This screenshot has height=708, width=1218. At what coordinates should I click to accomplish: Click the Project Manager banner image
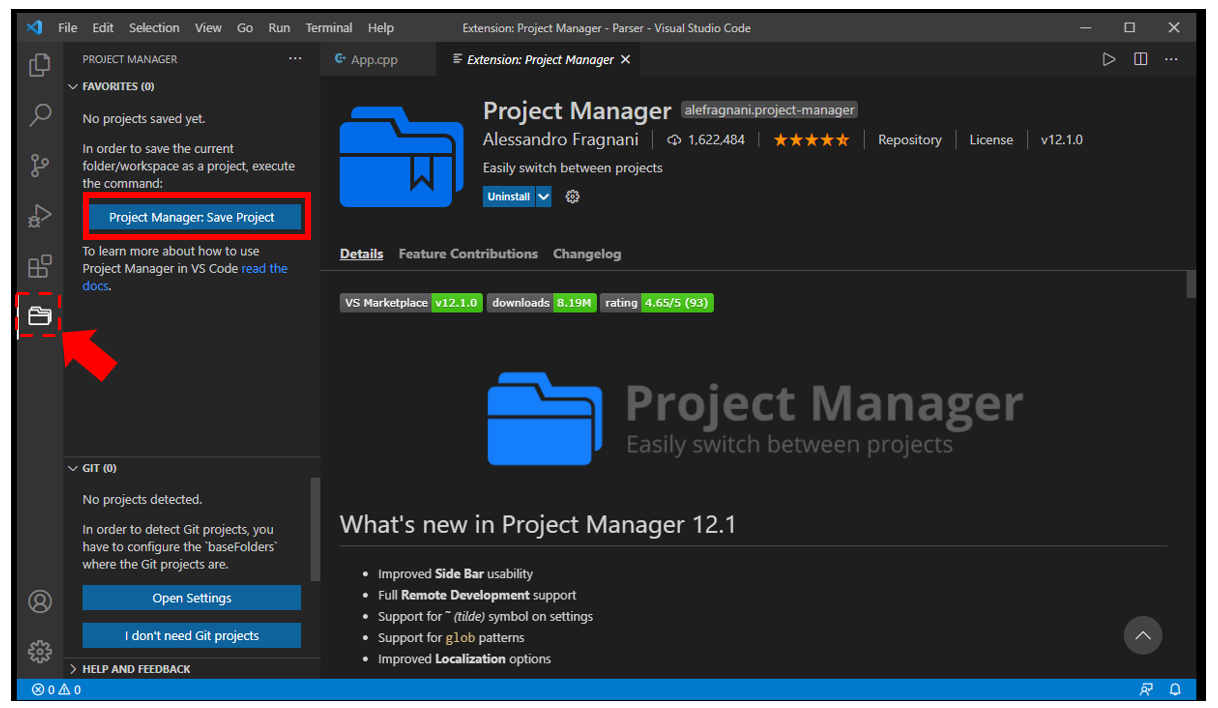[755, 418]
